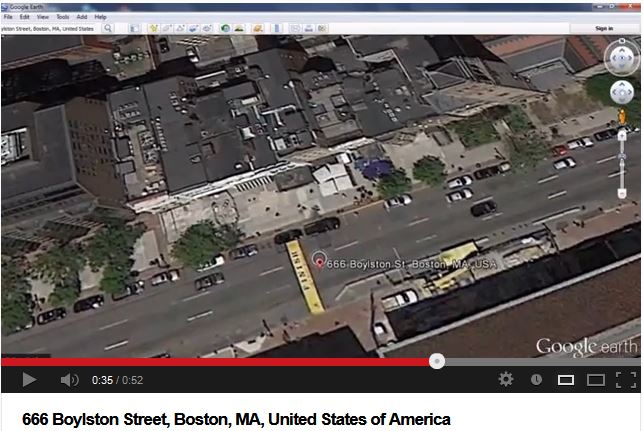Image resolution: width=643 pixels, height=431 pixels.
Task: Click the Print toolbar icon
Action: [308, 28]
